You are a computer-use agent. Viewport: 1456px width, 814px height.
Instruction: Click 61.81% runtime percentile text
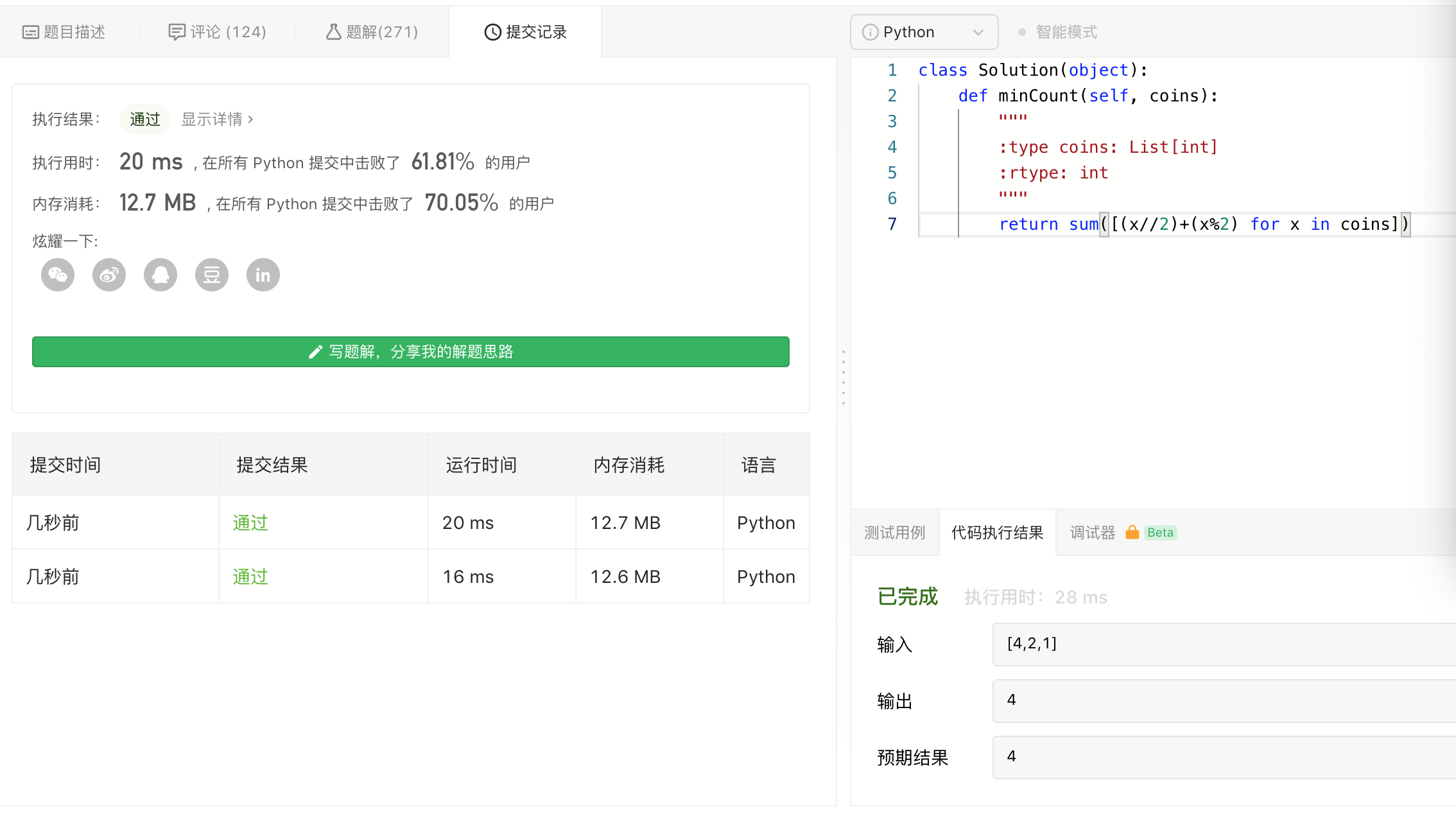point(442,162)
